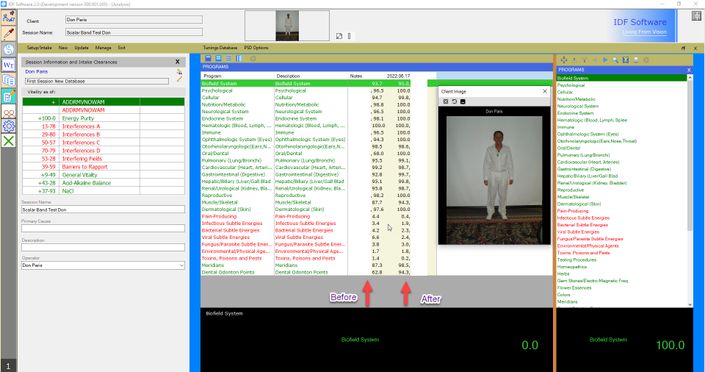Select Homeopathics in right PROGRAMS list
The width and height of the screenshot is (705, 372).
coord(572,267)
